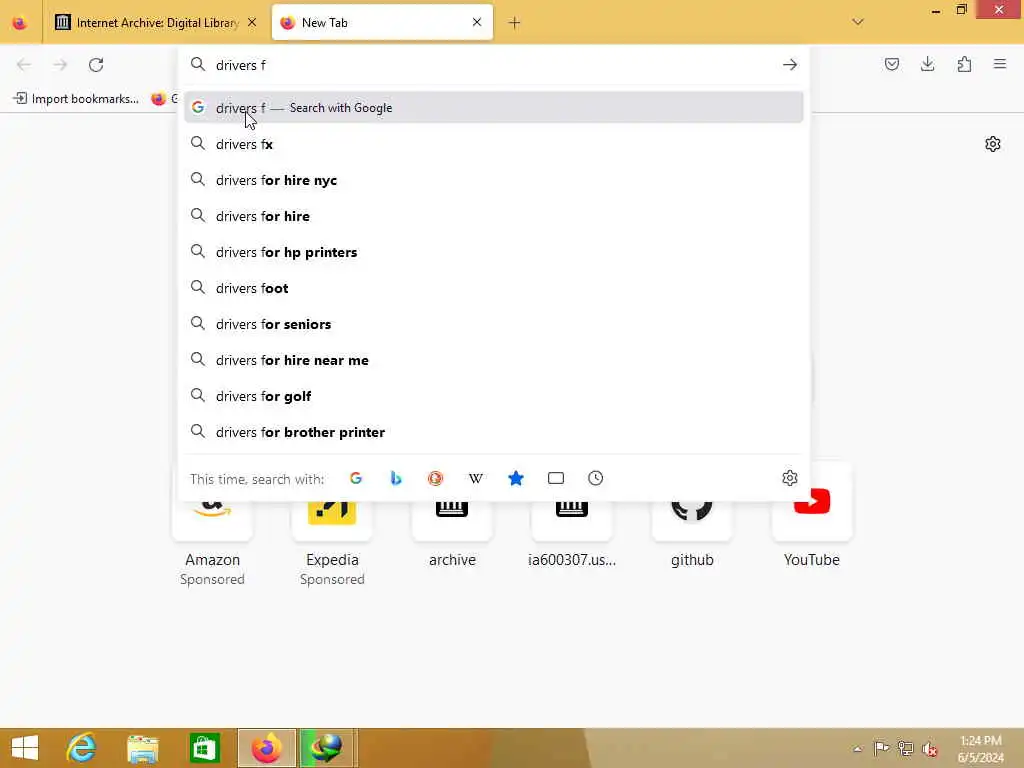Select 'drivers f — Search with Google'
This screenshot has width=1024, height=768.
494,108
